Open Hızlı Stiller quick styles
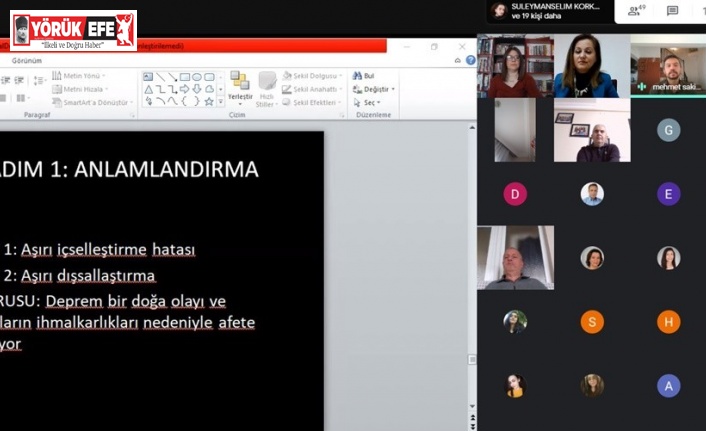706x431 pixels. click(x=266, y=88)
